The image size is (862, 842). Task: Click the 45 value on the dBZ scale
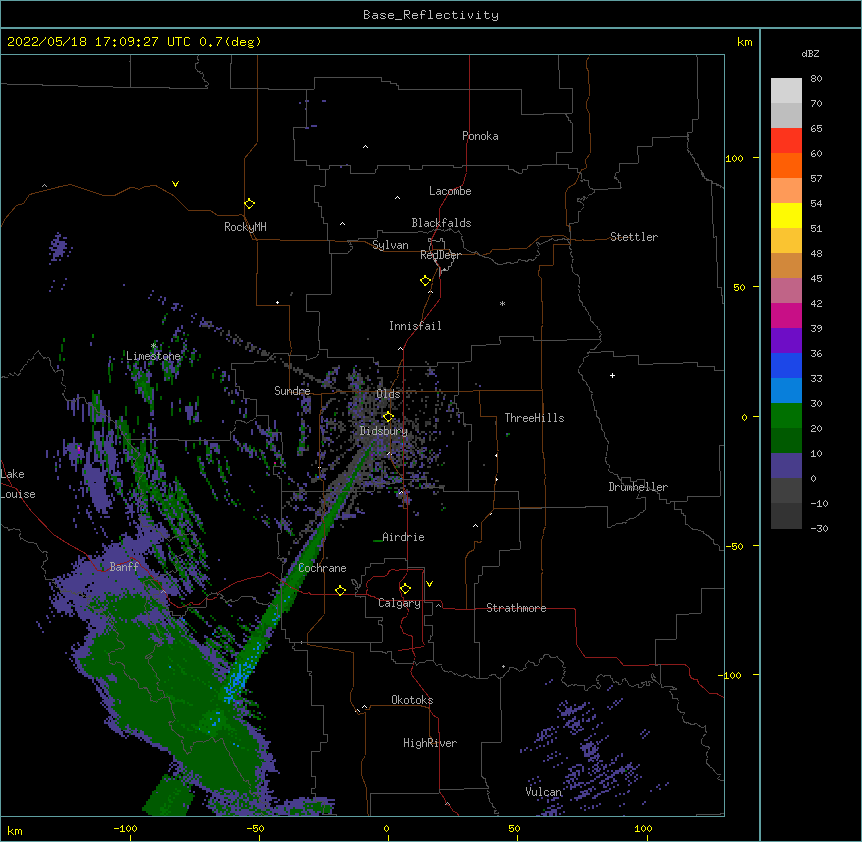point(816,278)
